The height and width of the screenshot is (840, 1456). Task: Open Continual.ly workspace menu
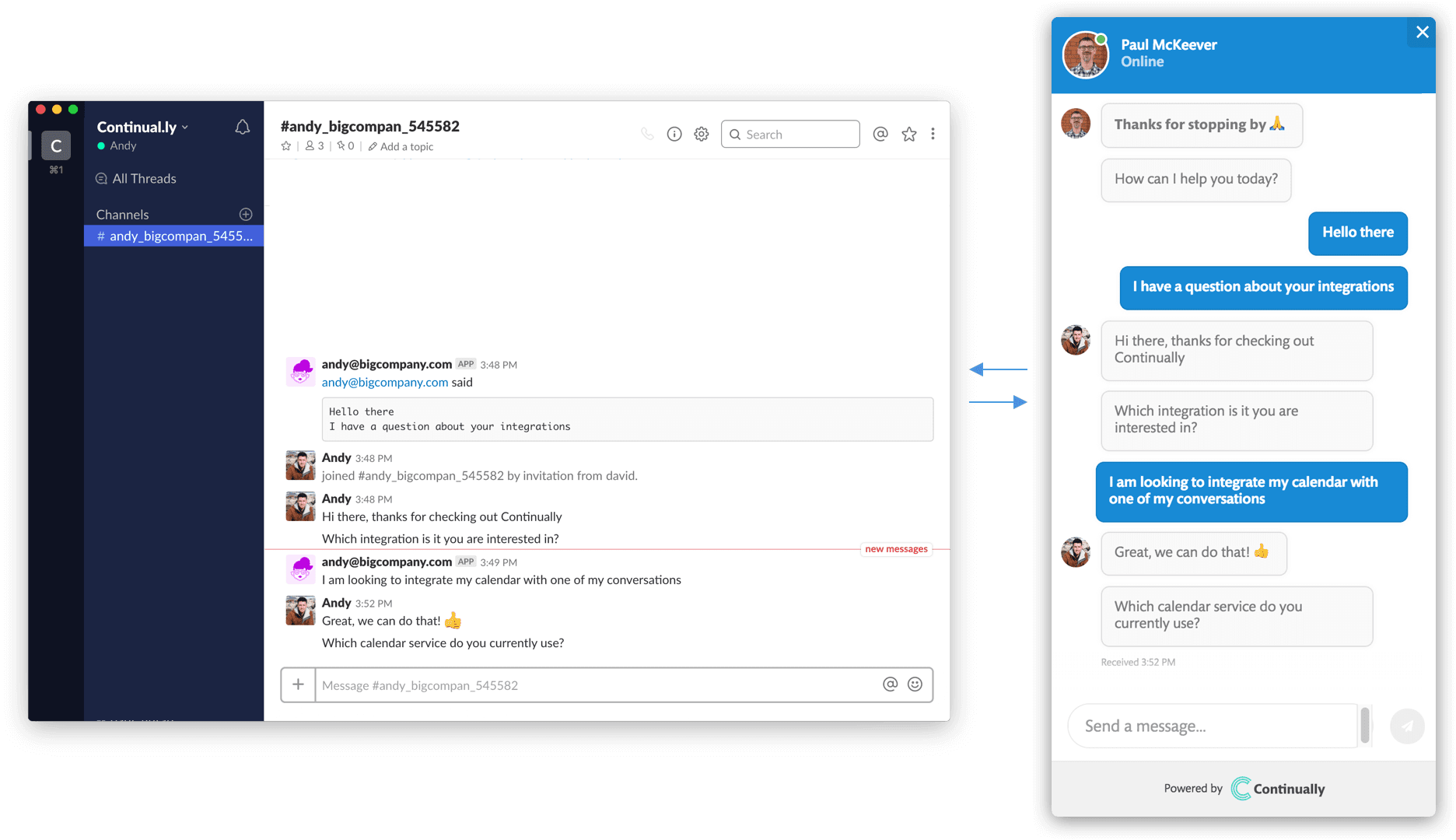142,127
